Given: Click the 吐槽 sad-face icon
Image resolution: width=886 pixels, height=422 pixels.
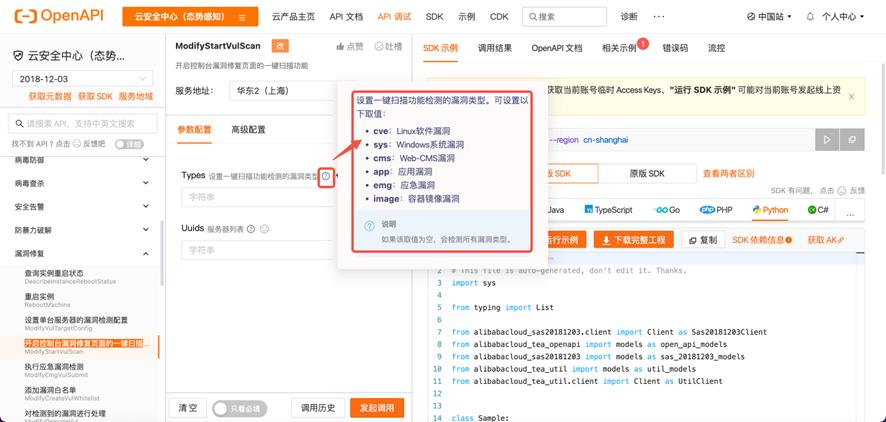Looking at the screenshot, I should click(x=379, y=46).
